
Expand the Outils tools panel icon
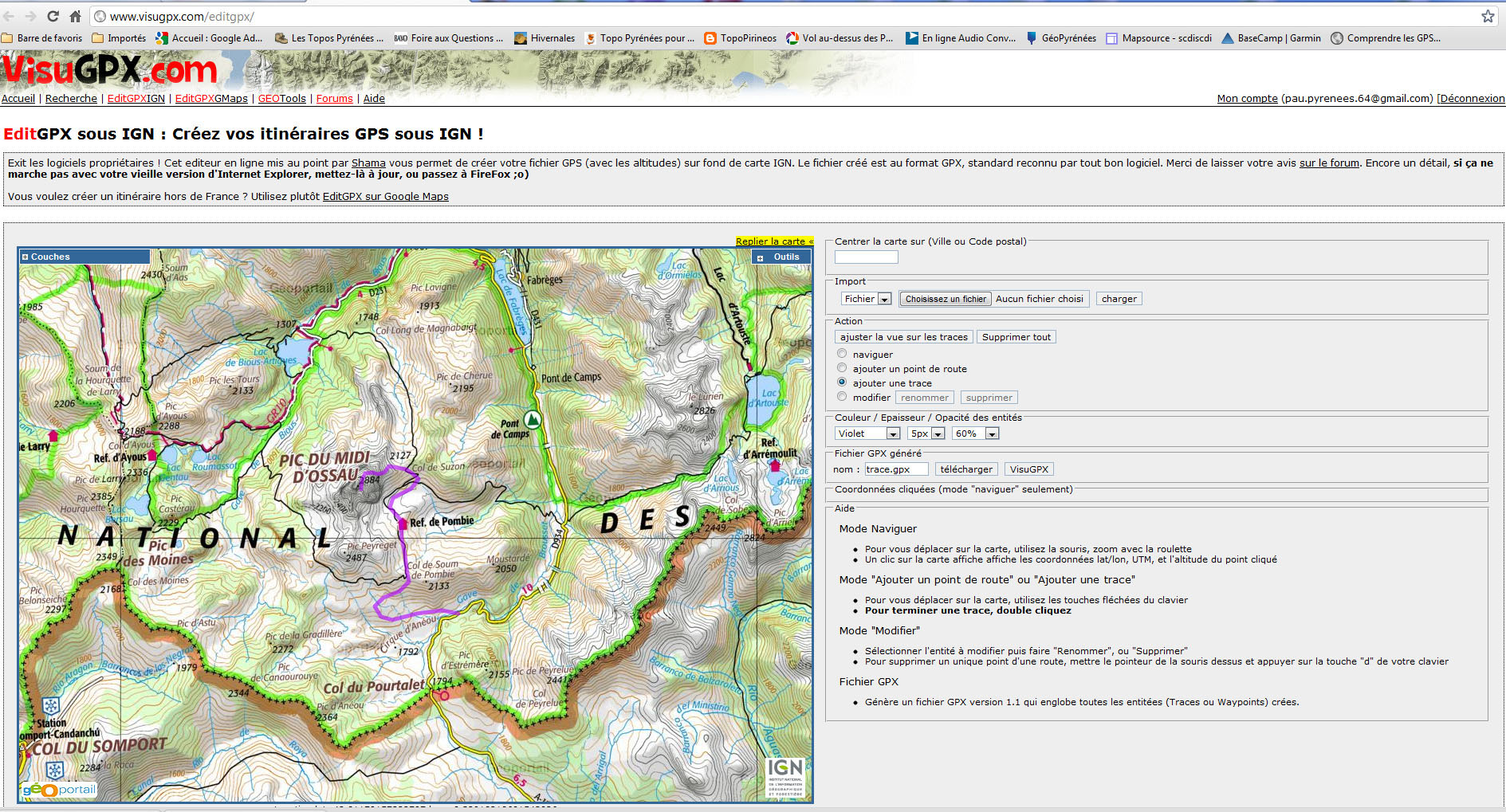(760, 257)
